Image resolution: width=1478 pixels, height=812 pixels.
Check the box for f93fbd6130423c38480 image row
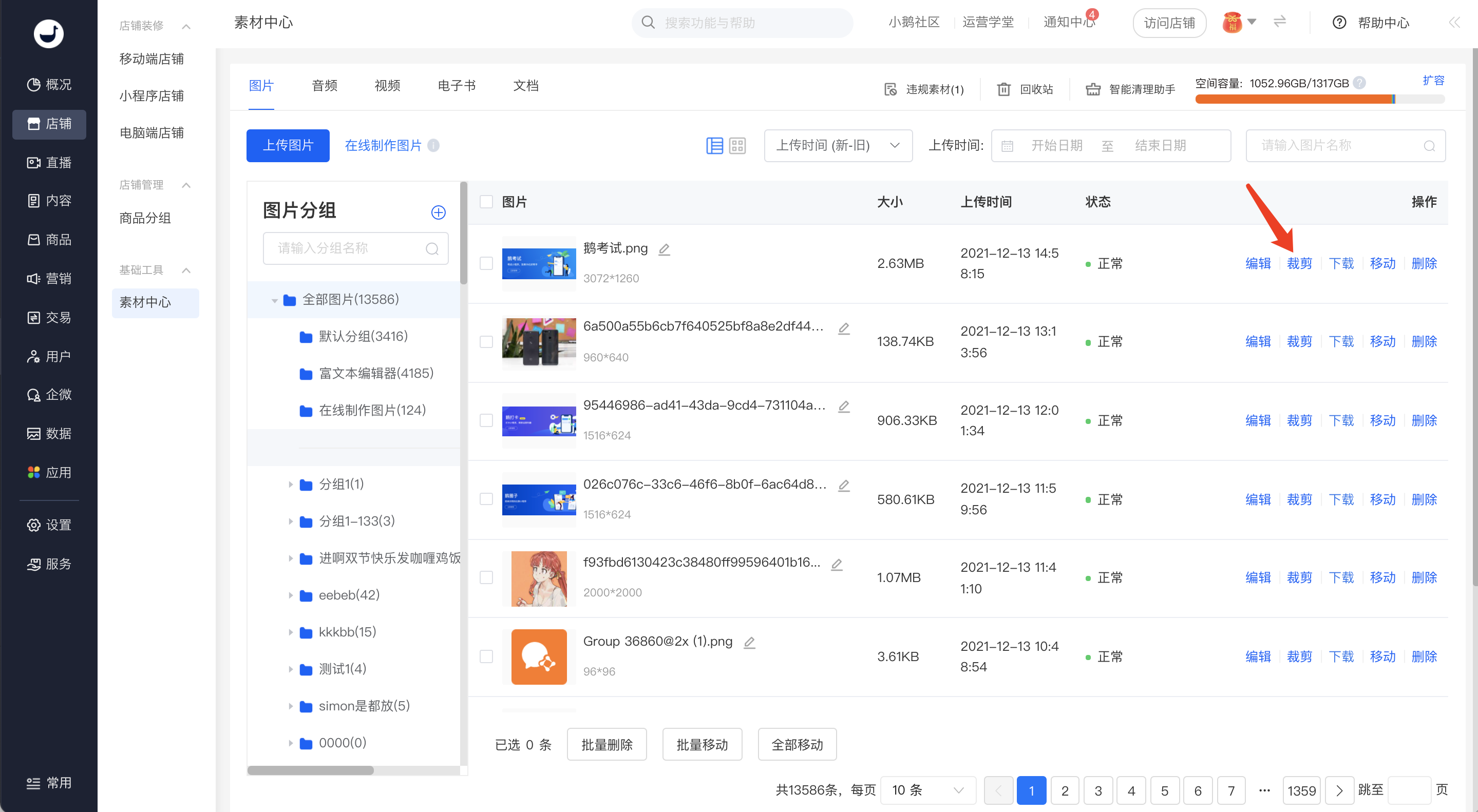point(486,578)
